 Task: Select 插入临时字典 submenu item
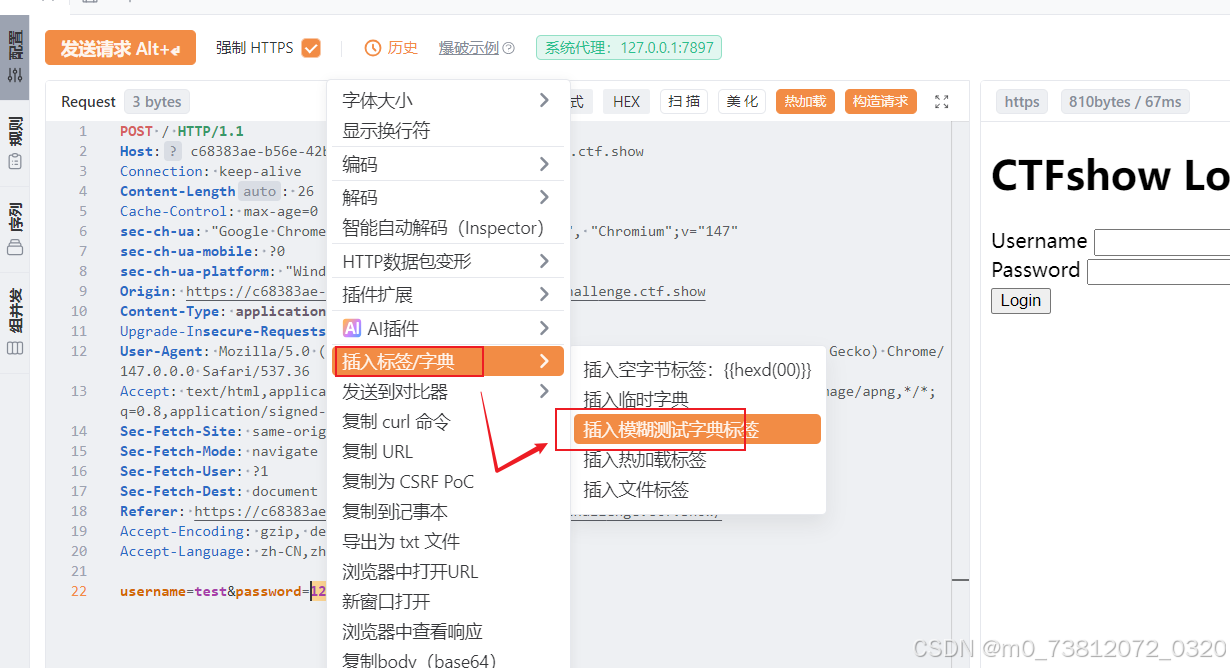[697, 400]
